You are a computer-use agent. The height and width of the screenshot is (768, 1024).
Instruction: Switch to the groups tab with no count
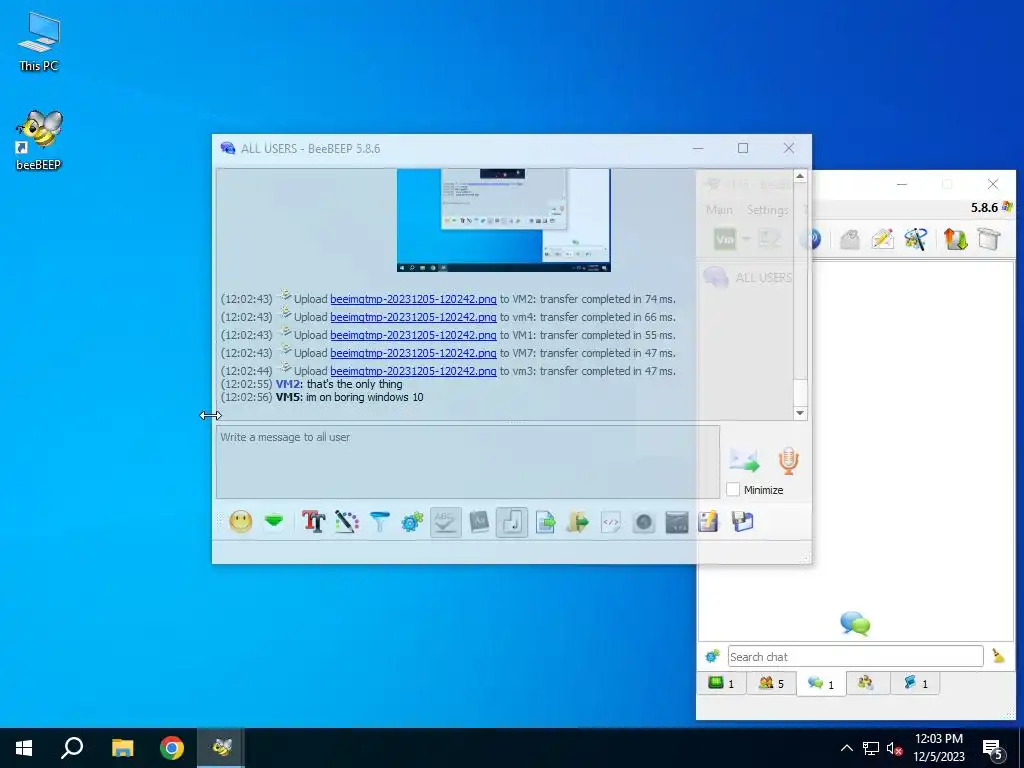(866, 684)
